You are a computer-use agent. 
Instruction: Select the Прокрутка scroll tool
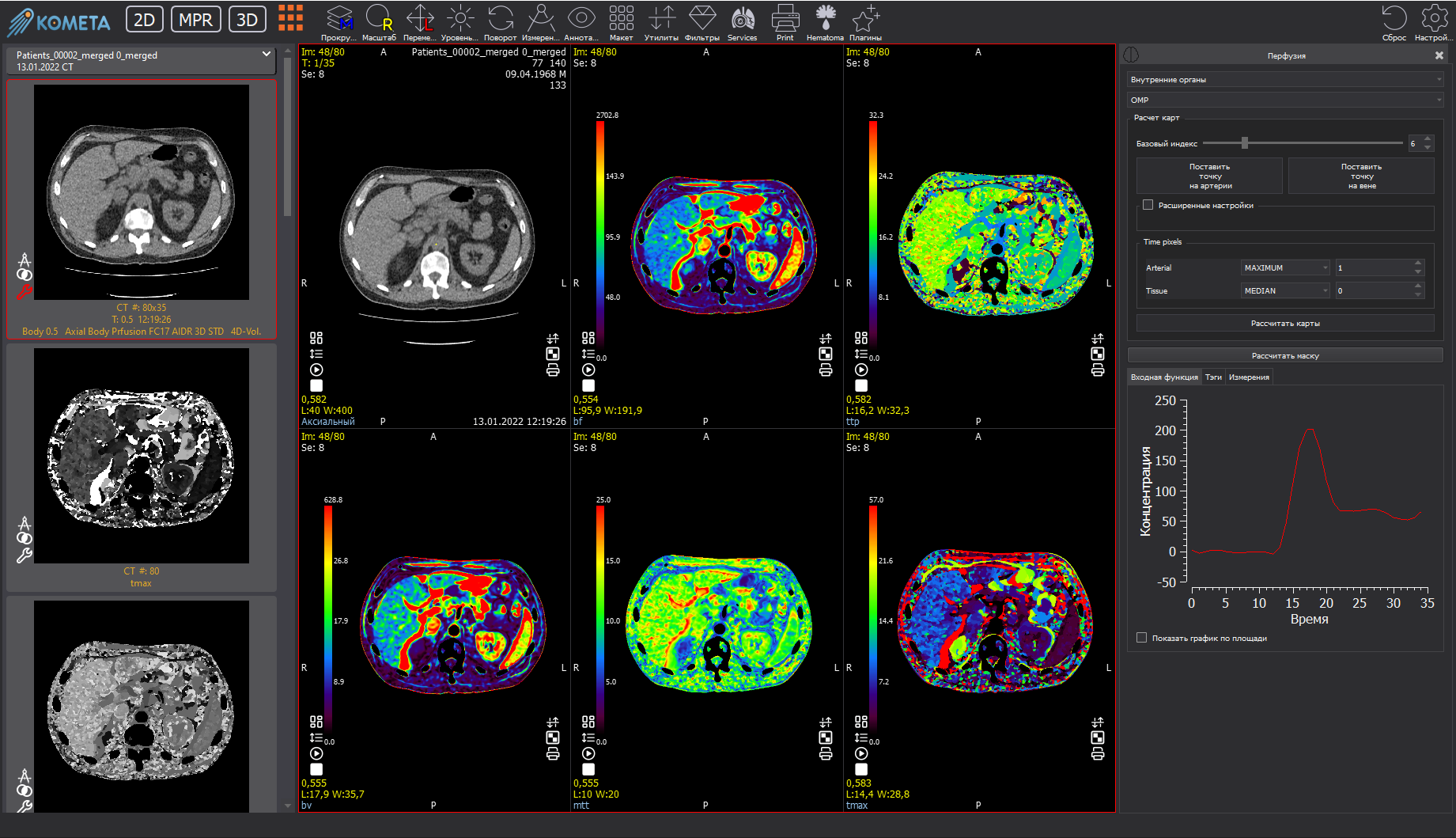[x=339, y=22]
